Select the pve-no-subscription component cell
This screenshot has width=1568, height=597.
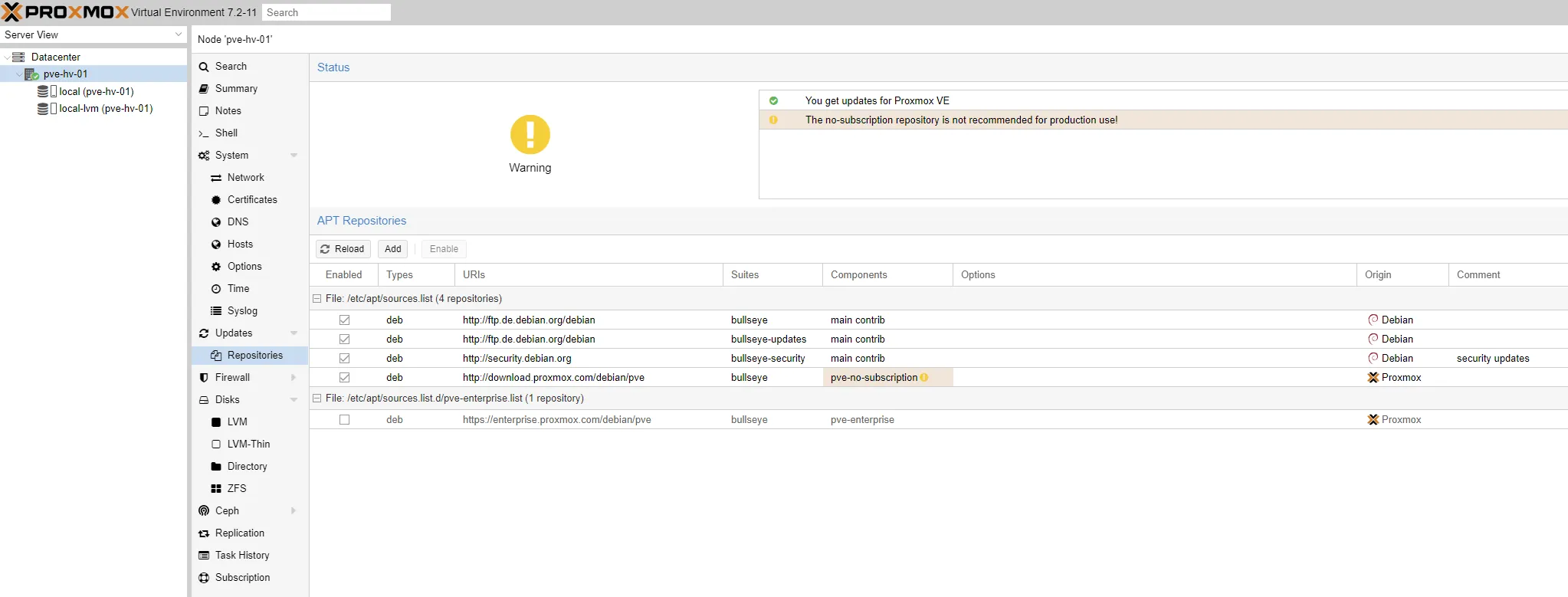(x=887, y=378)
